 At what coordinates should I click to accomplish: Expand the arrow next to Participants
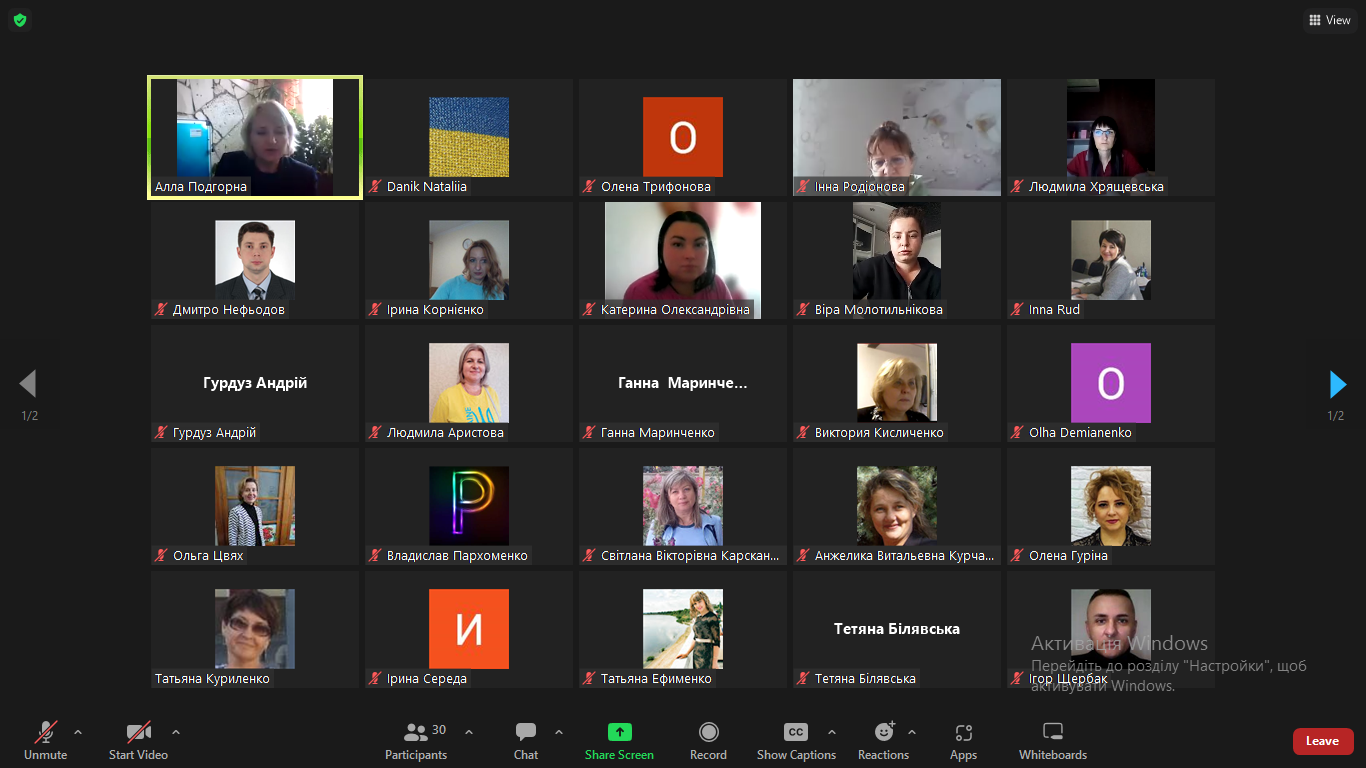(x=469, y=732)
